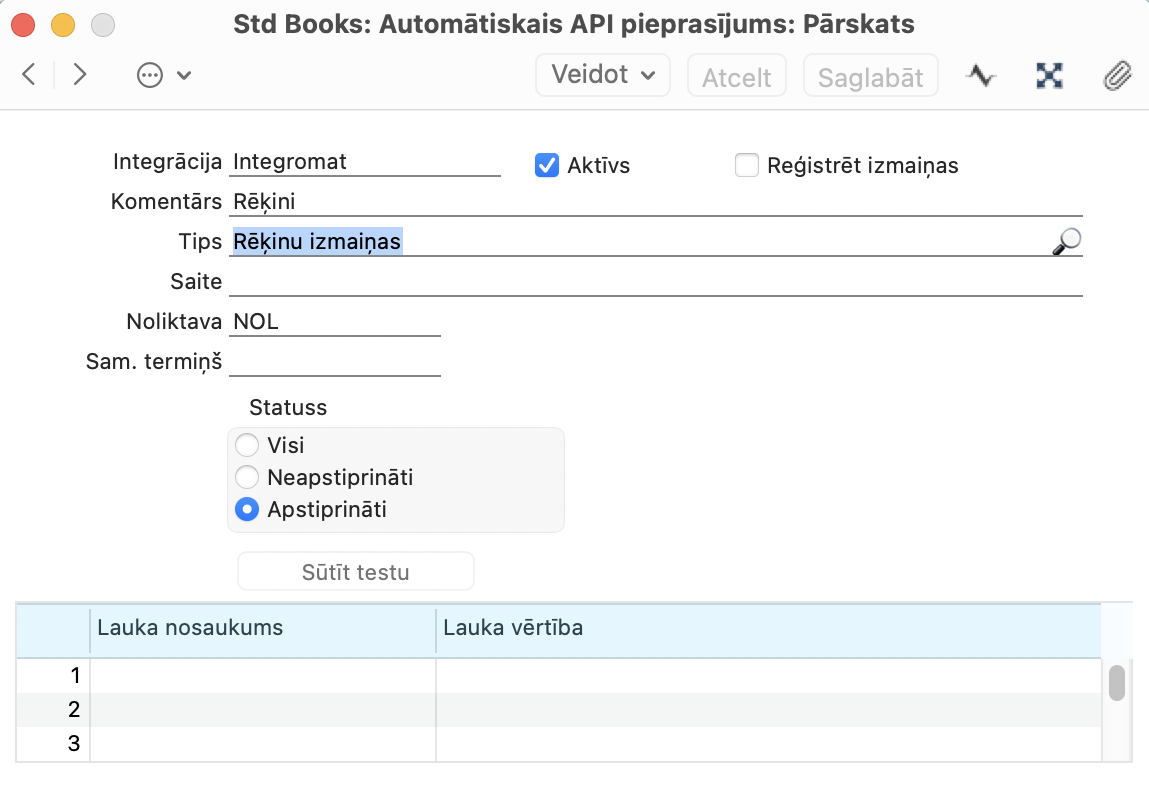Screen dimensions: 1149x788
Task: Select the Neapstiprināti status option
Action: 246,478
